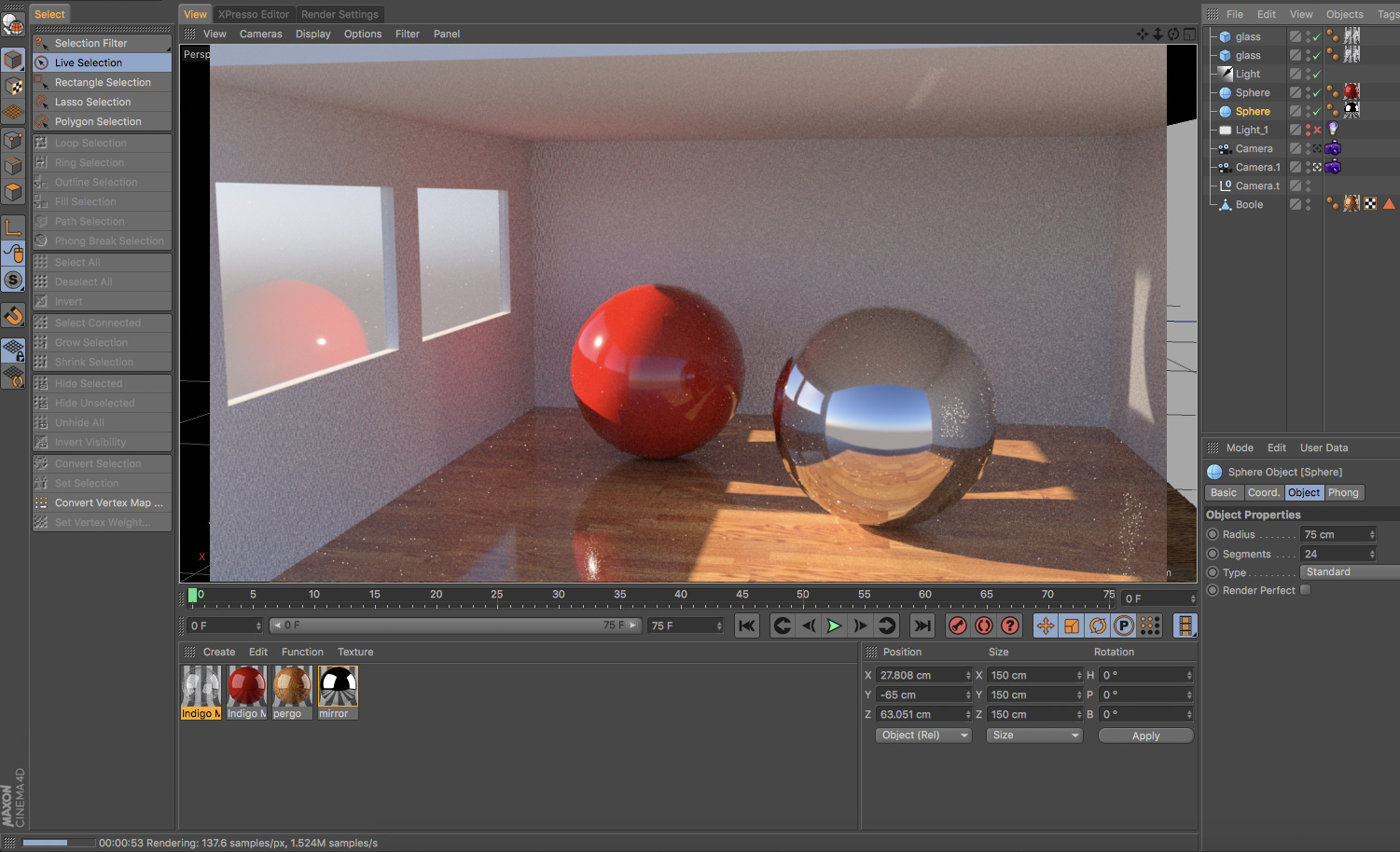Open the Size mode dropdown
This screenshot has height=852, width=1400.
click(x=1034, y=735)
